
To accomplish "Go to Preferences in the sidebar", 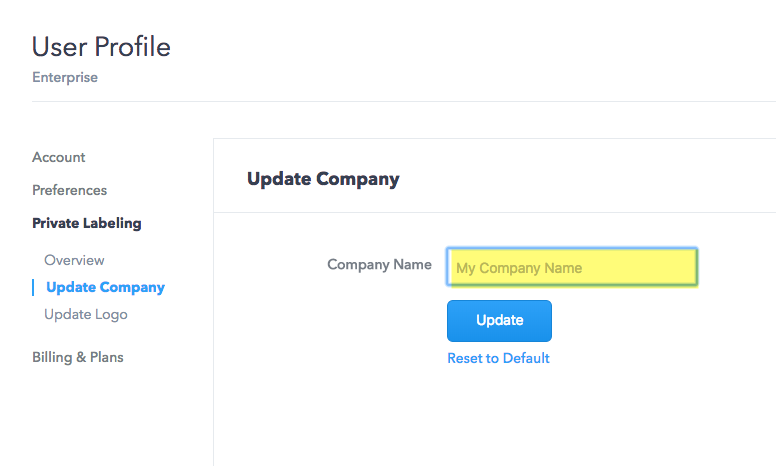I will pyautogui.click(x=69, y=190).
